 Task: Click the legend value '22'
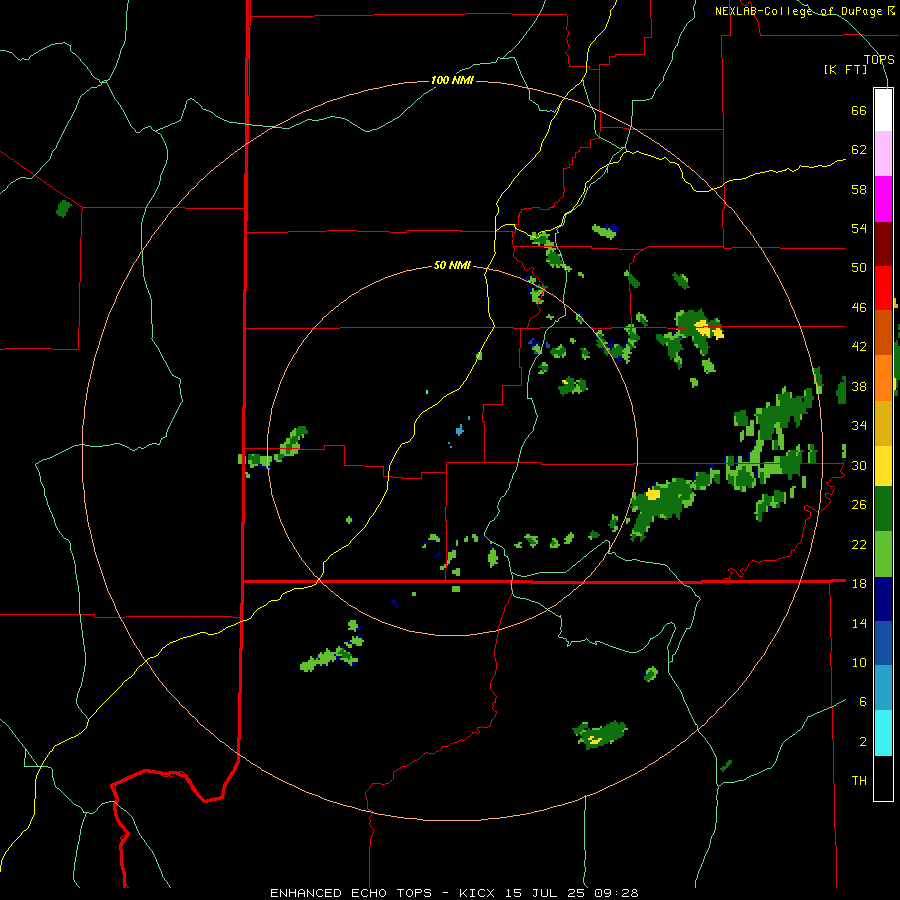(x=859, y=545)
